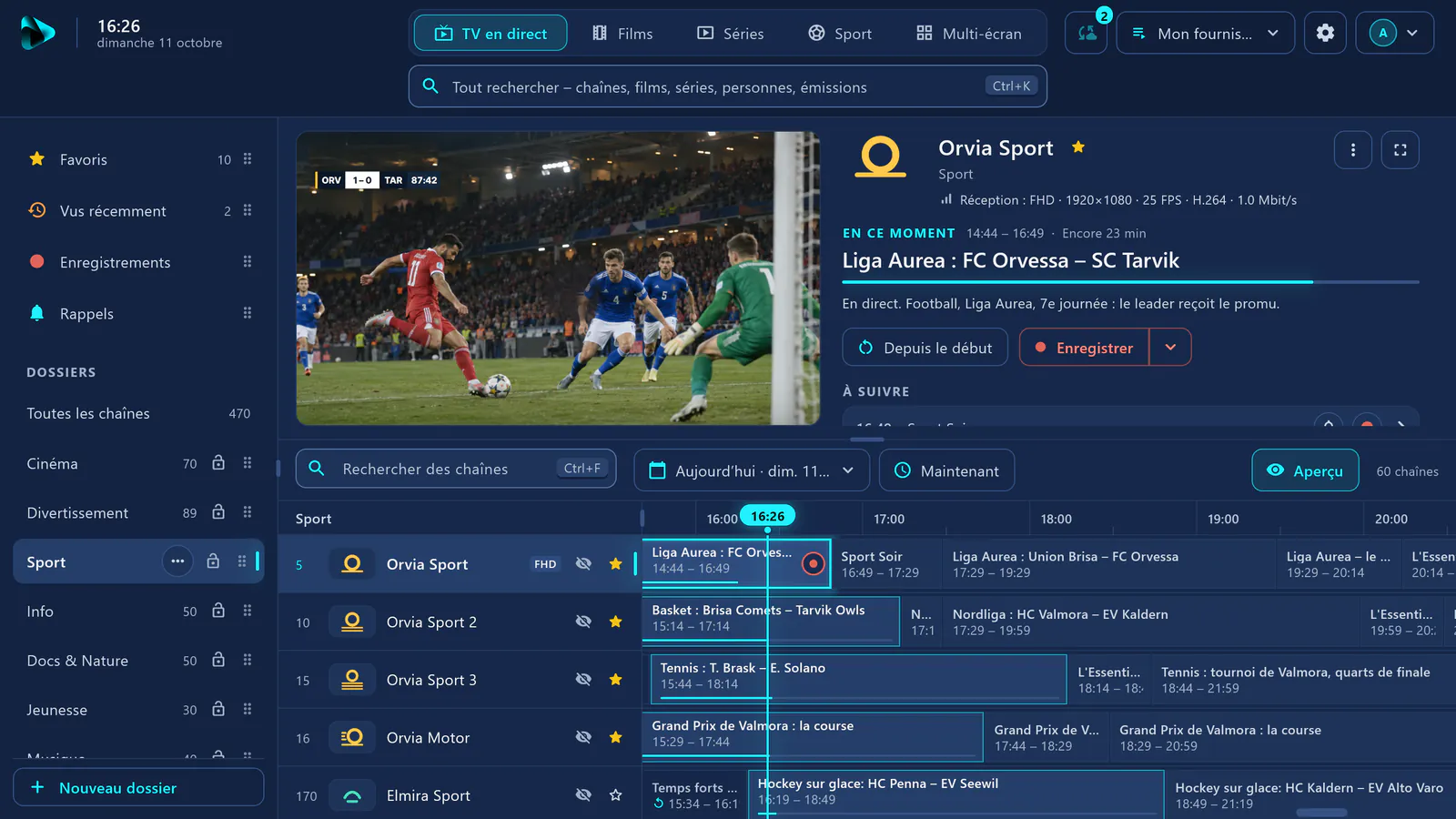
Task: Open the account avatar dropdown
Action: [1394, 33]
